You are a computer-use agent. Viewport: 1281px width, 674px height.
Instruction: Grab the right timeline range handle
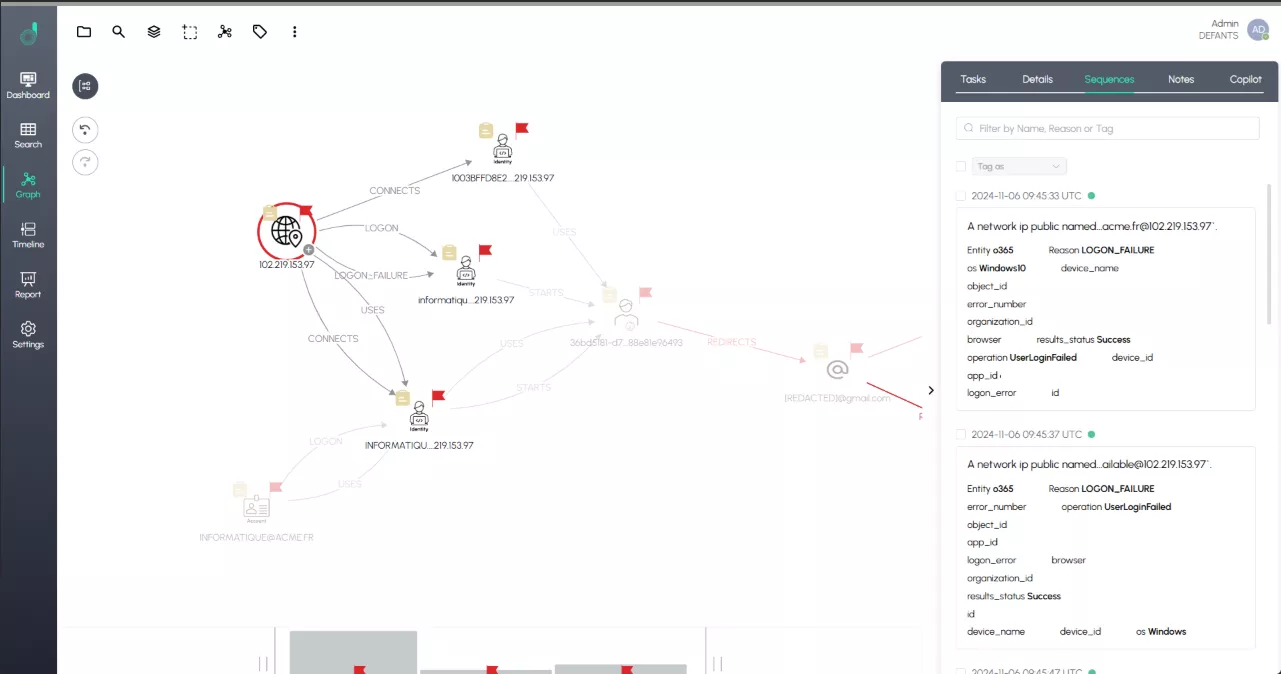tap(718, 664)
